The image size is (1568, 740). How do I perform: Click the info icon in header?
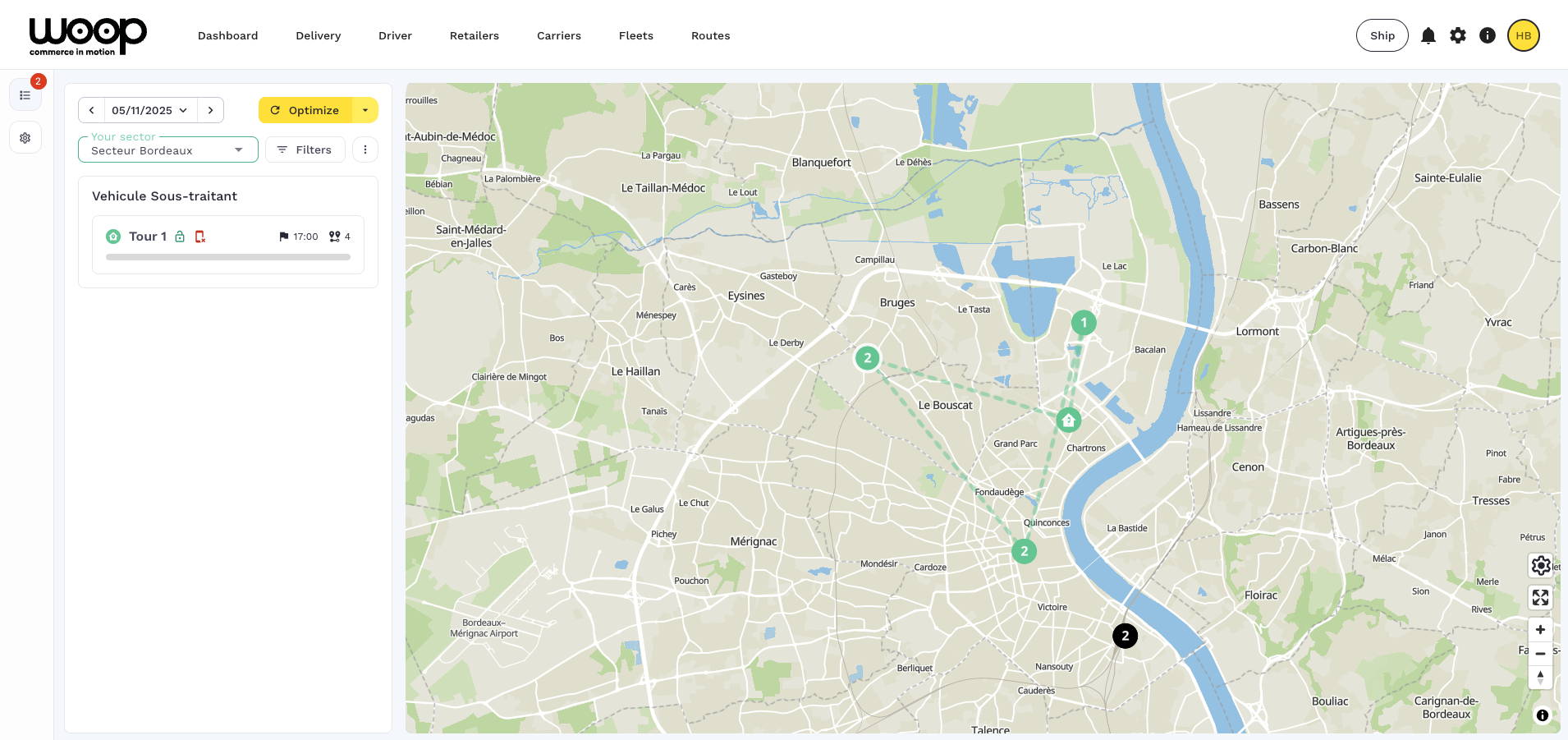pos(1488,35)
